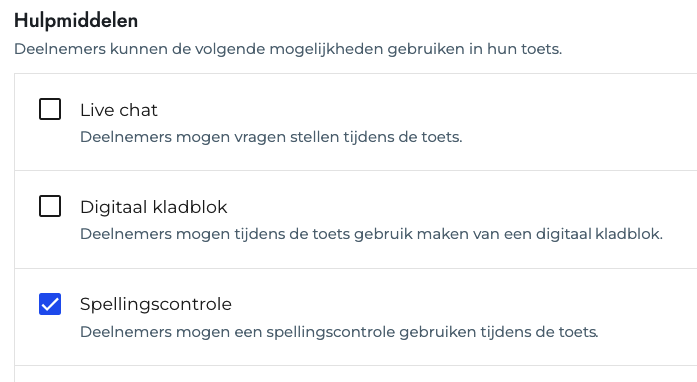Click the word 'chat' in Live chat
Viewport: 697px width, 382px height.
139,110
